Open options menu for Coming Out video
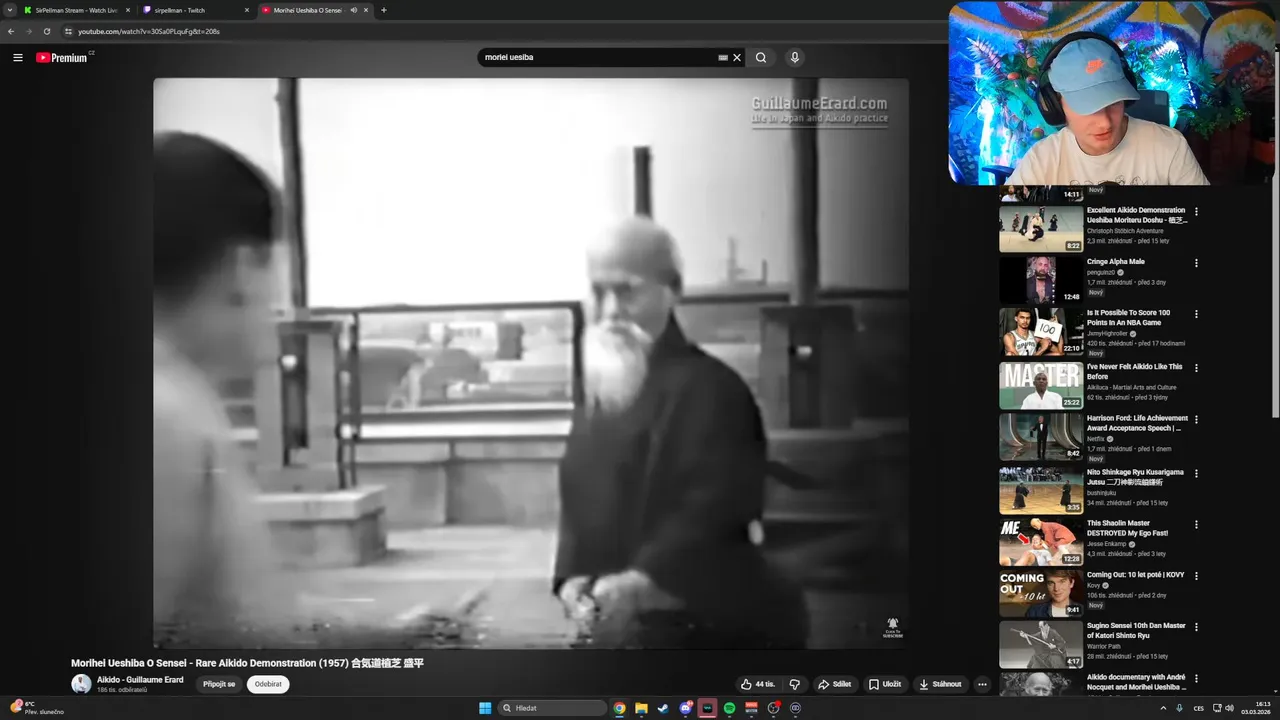The image size is (1280, 720). click(x=1196, y=577)
